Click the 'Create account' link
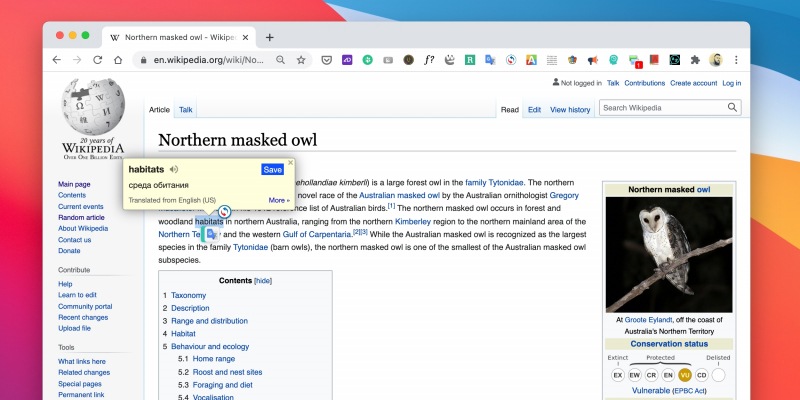The width and height of the screenshot is (800, 400). click(x=693, y=83)
